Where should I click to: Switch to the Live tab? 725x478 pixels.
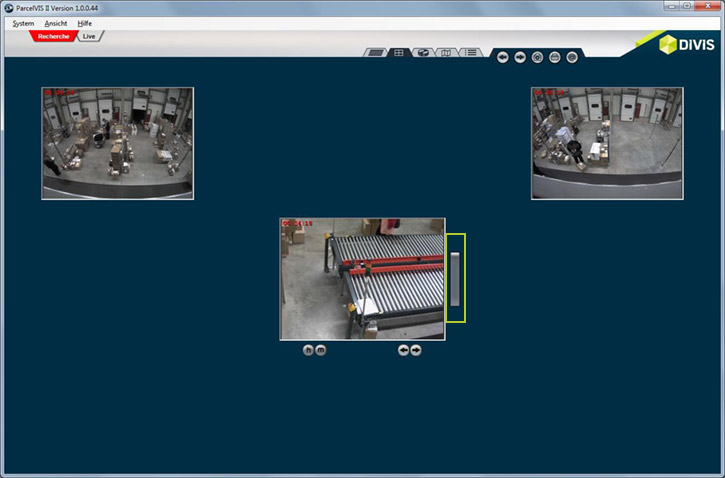coord(89,36)
